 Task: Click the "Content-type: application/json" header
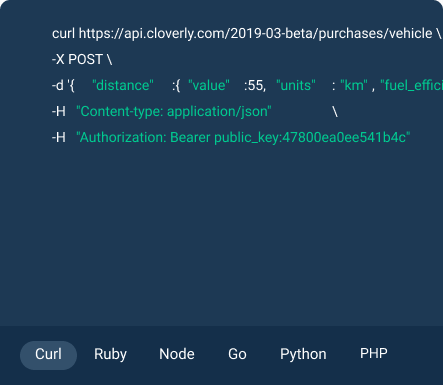click(x=174, y=112)
